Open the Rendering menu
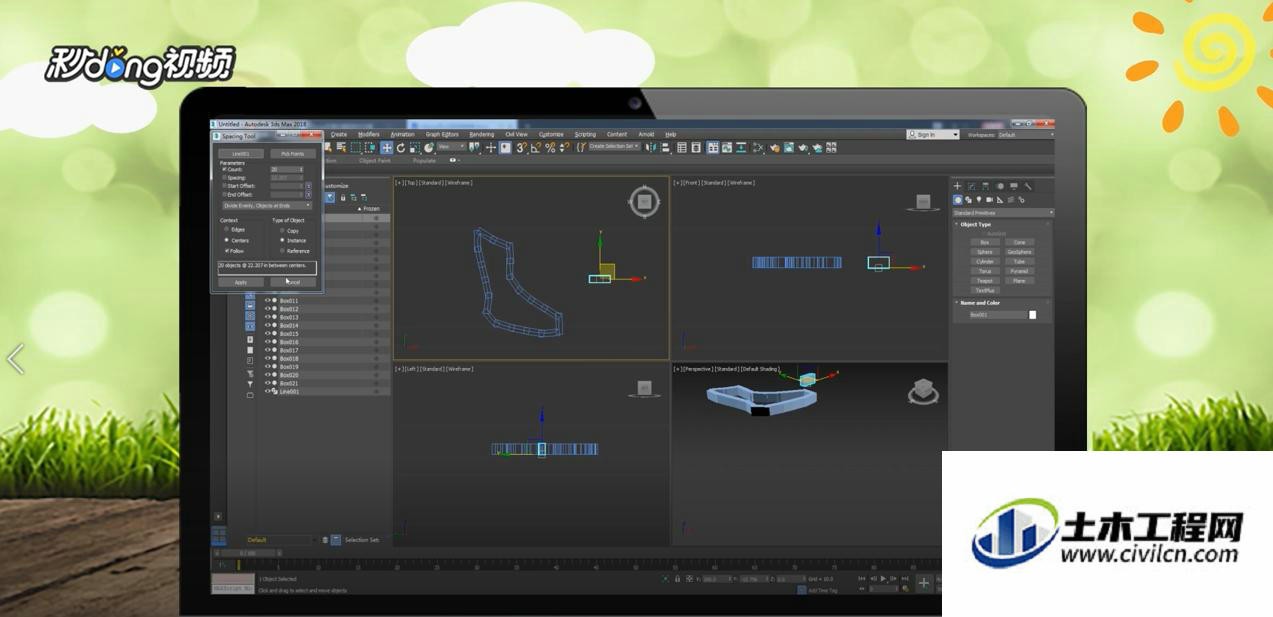1273x617 pixels. 481,134
